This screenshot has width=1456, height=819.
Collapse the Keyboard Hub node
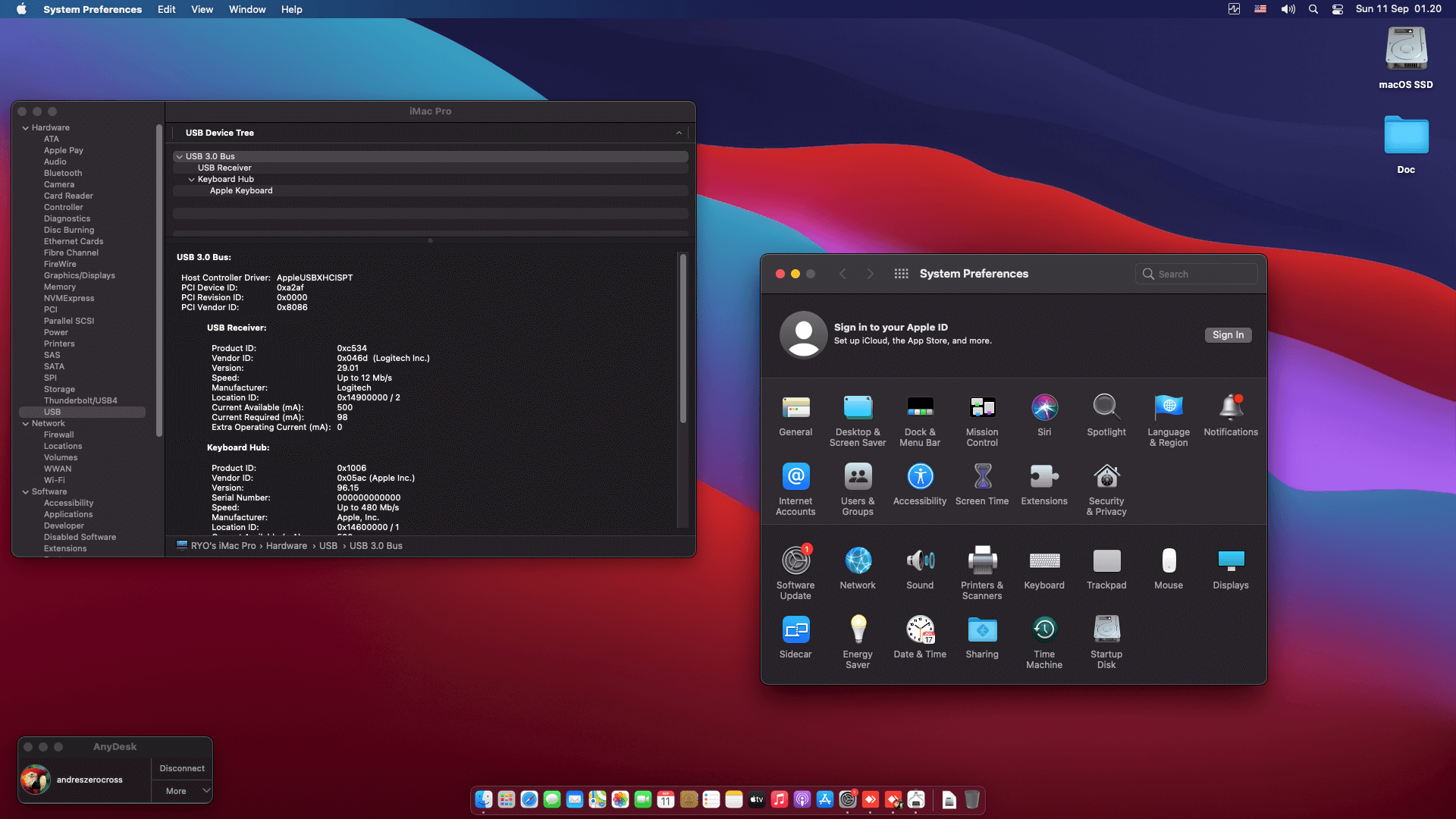click(191, 180)
